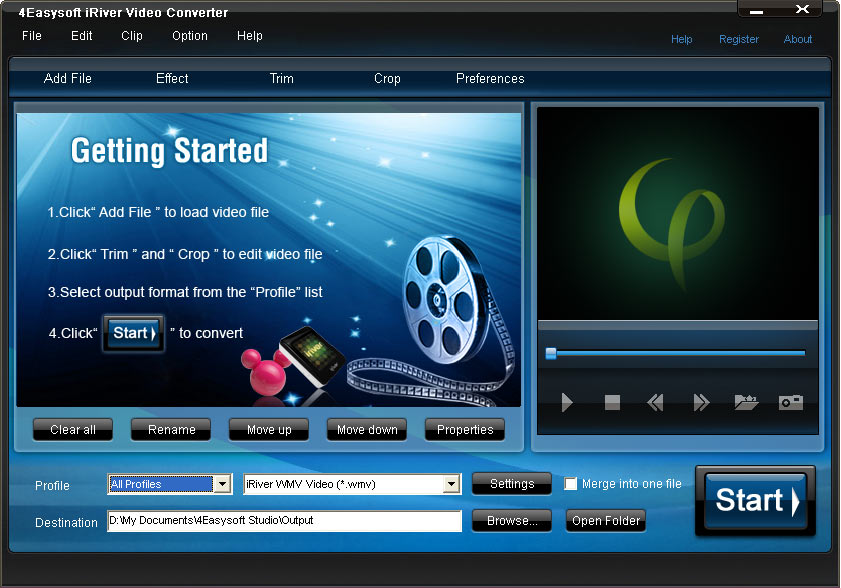Viewport: 841px width, 588px height.
Task: Open the Option menu
Action: point(189,35)
